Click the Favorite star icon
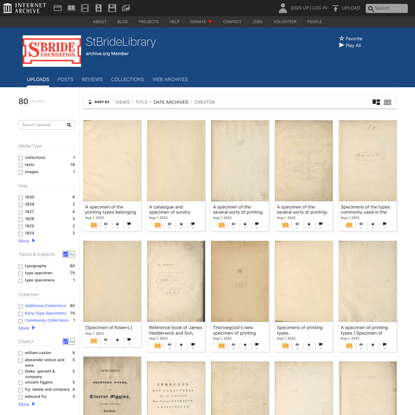The image size is (415, 415). click(341, 38)
